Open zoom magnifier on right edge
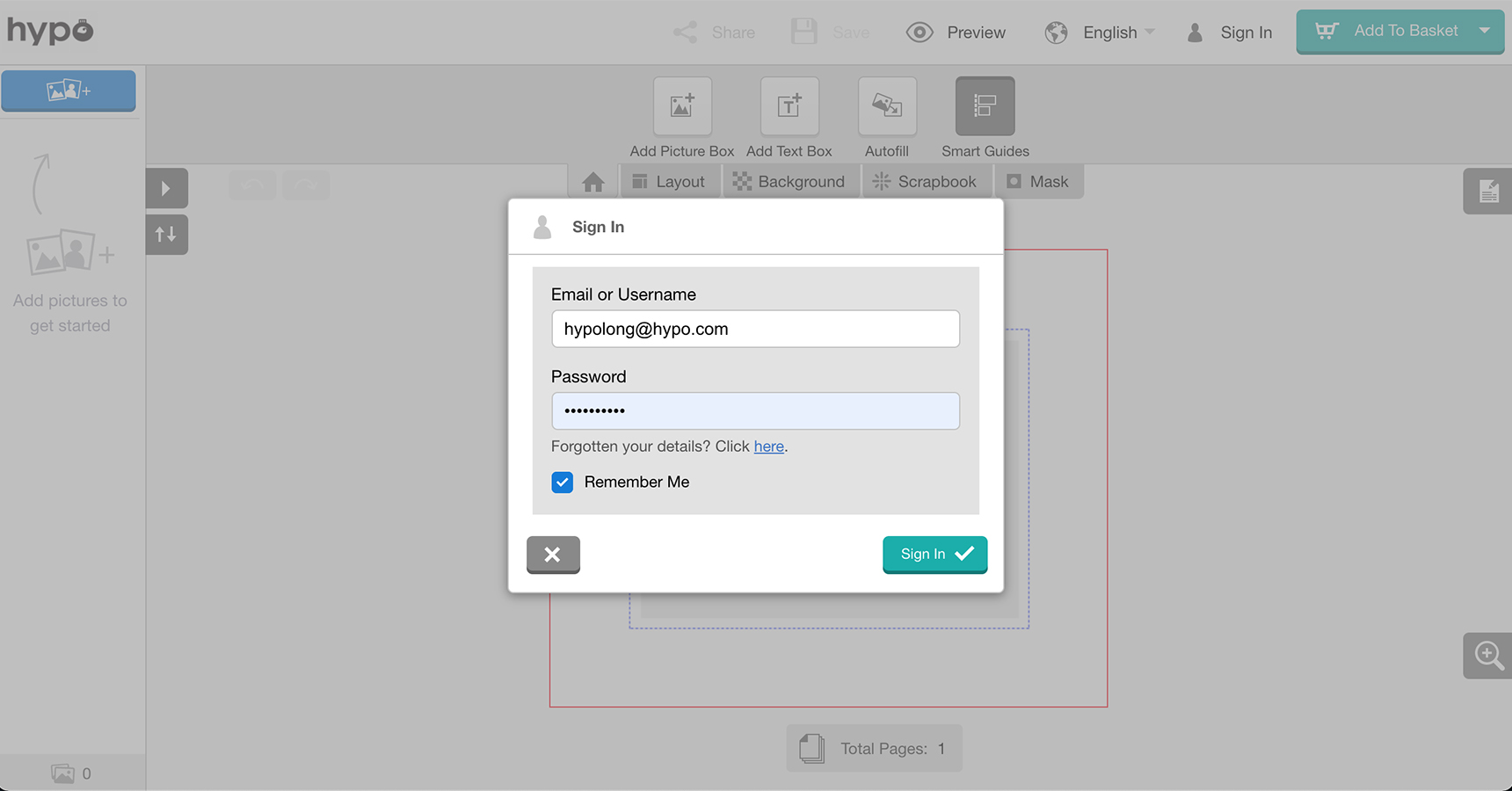The width and height of the screenshot is (1512, 791). coord(1488,656)
